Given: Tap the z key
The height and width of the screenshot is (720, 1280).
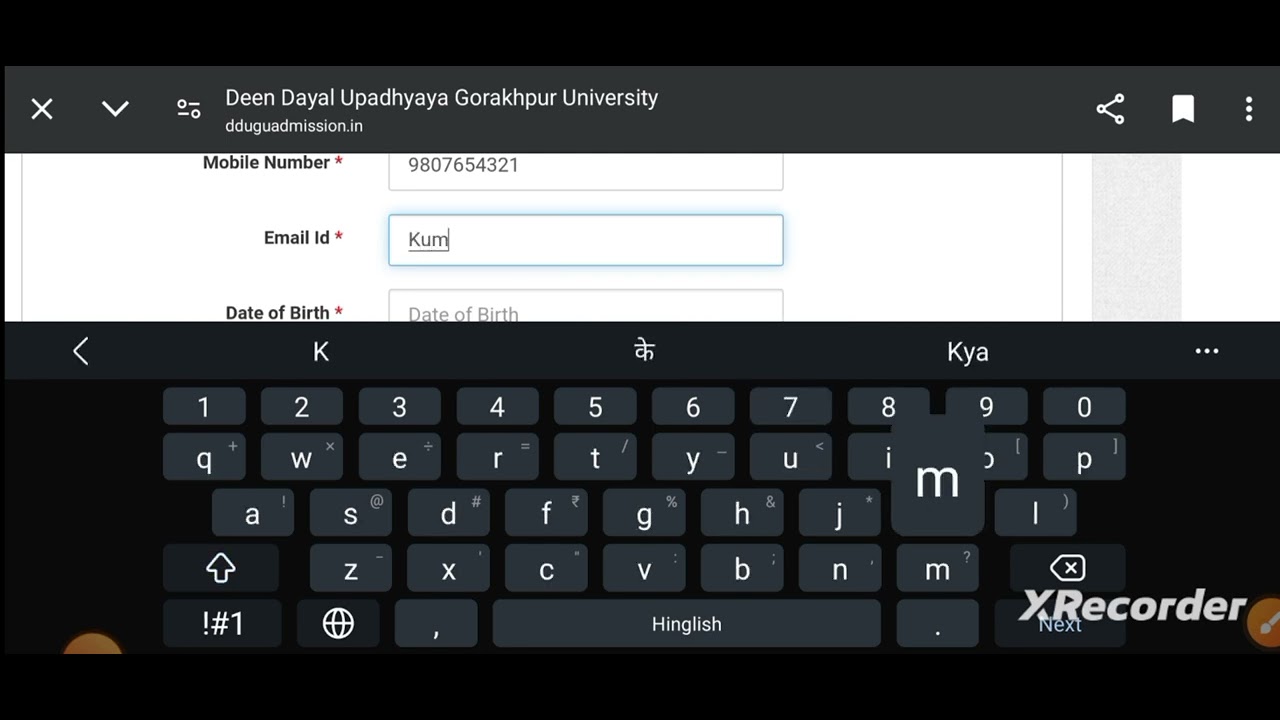Looking at the screenshot, I should click(351, 569).
